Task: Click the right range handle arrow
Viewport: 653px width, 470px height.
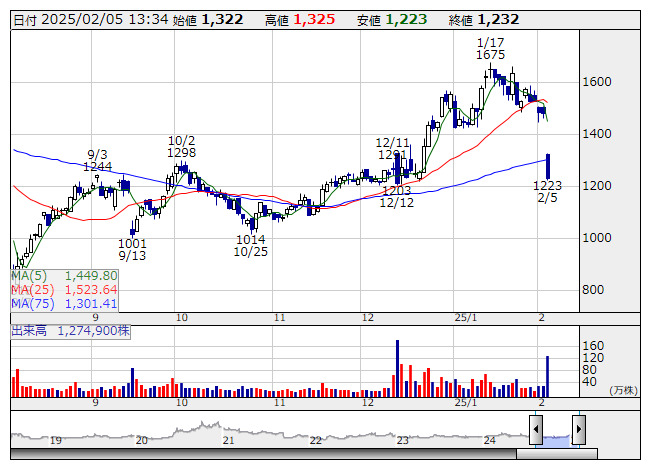Action: pyautogui.click(x=578, y=431)
